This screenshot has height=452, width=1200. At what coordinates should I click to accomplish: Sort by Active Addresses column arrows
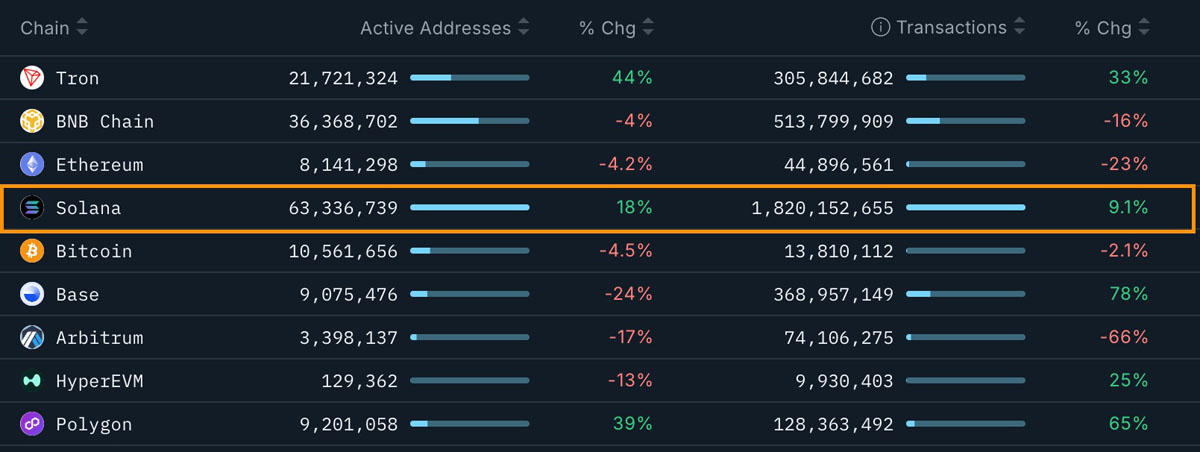tap(523, 28)
